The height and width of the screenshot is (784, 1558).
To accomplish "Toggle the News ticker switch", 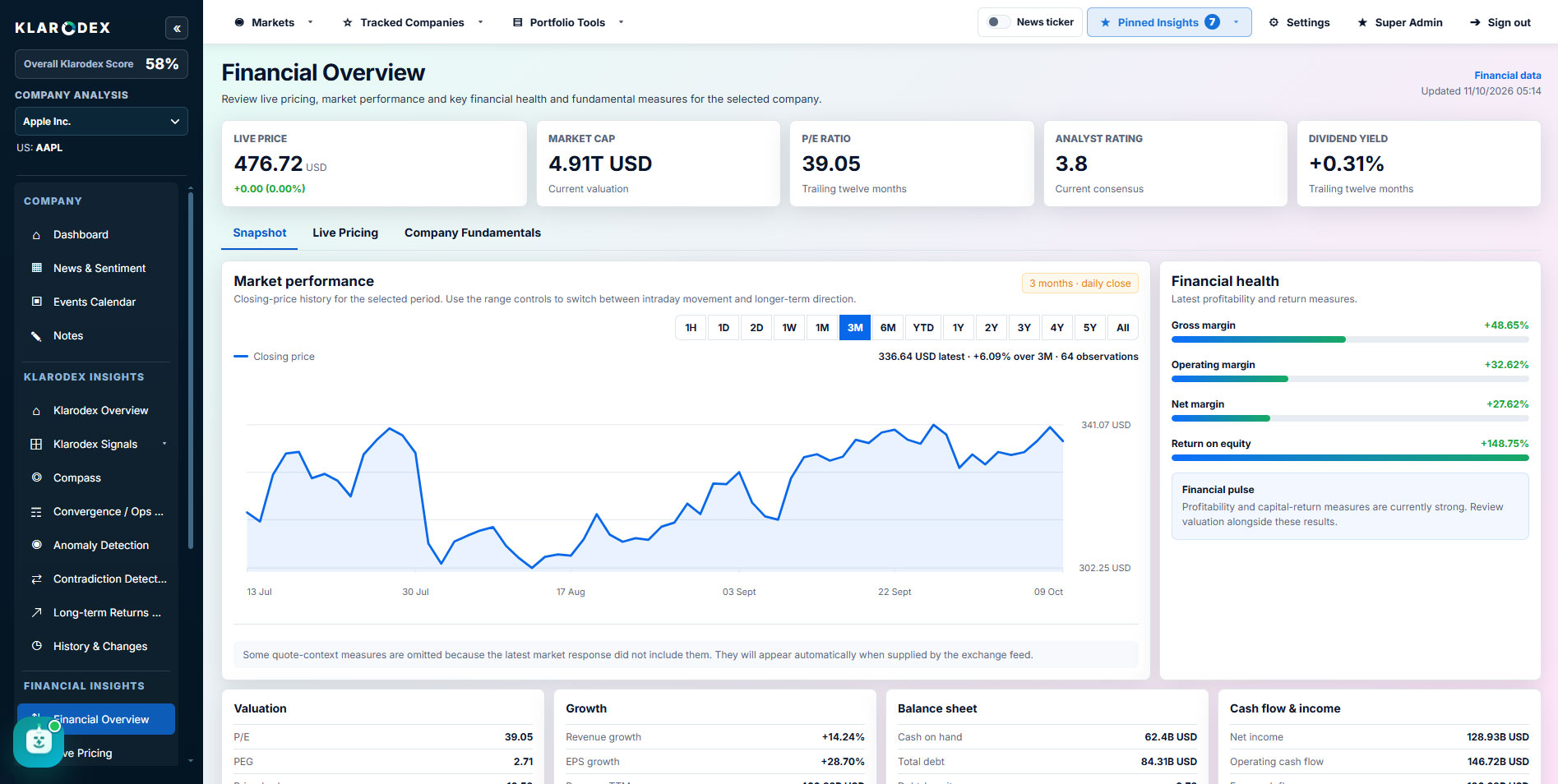I will [998, 22].
